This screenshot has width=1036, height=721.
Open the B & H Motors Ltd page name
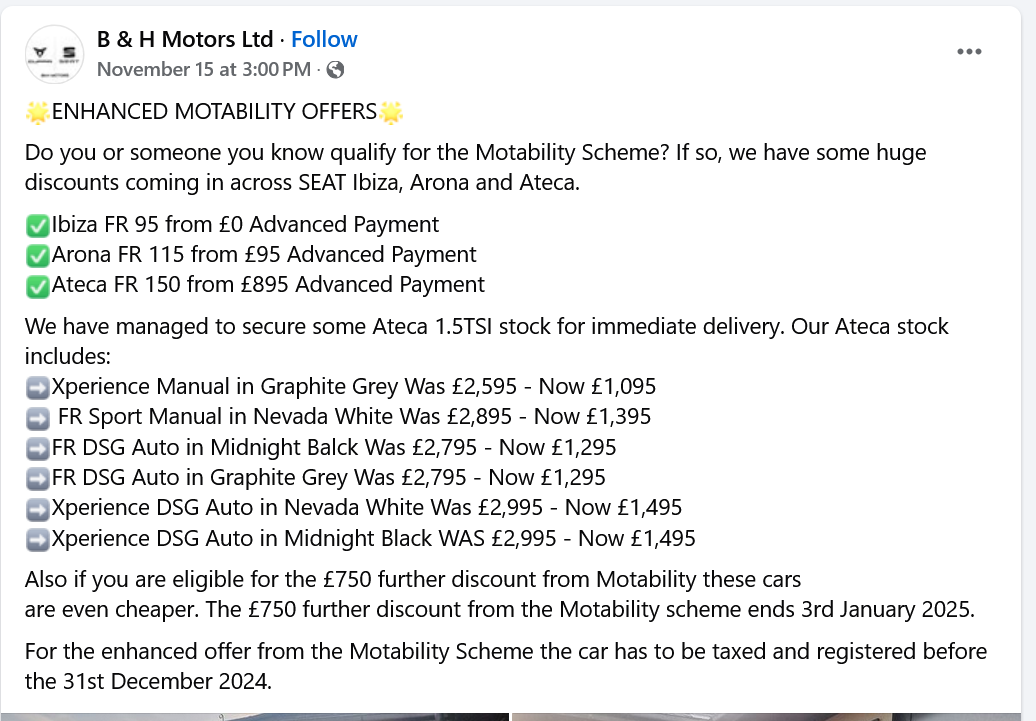185,39
